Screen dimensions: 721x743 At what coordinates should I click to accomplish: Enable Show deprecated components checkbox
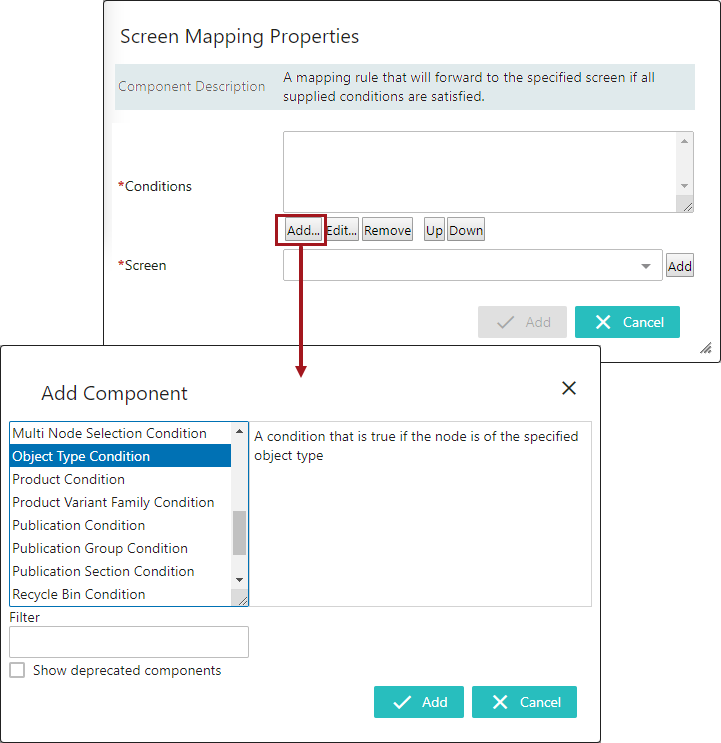(x=17, y=670)
